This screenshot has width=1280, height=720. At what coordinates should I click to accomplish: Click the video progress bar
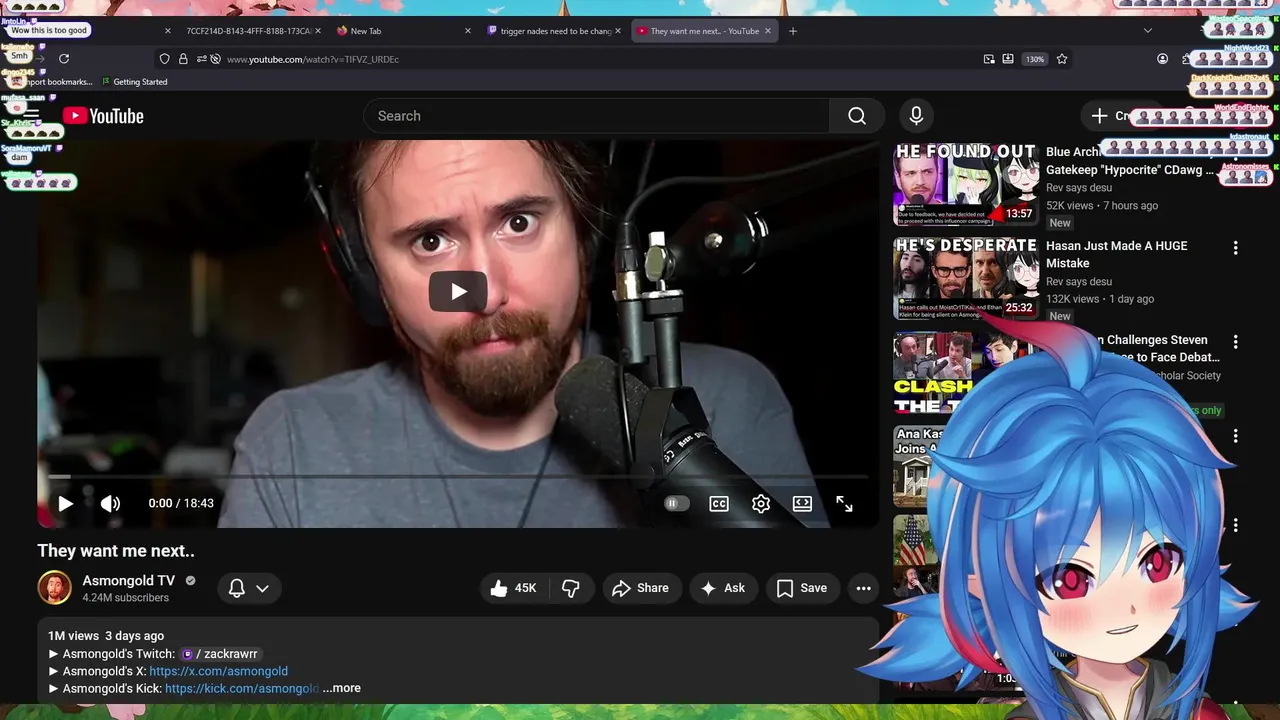click(458, 477)
